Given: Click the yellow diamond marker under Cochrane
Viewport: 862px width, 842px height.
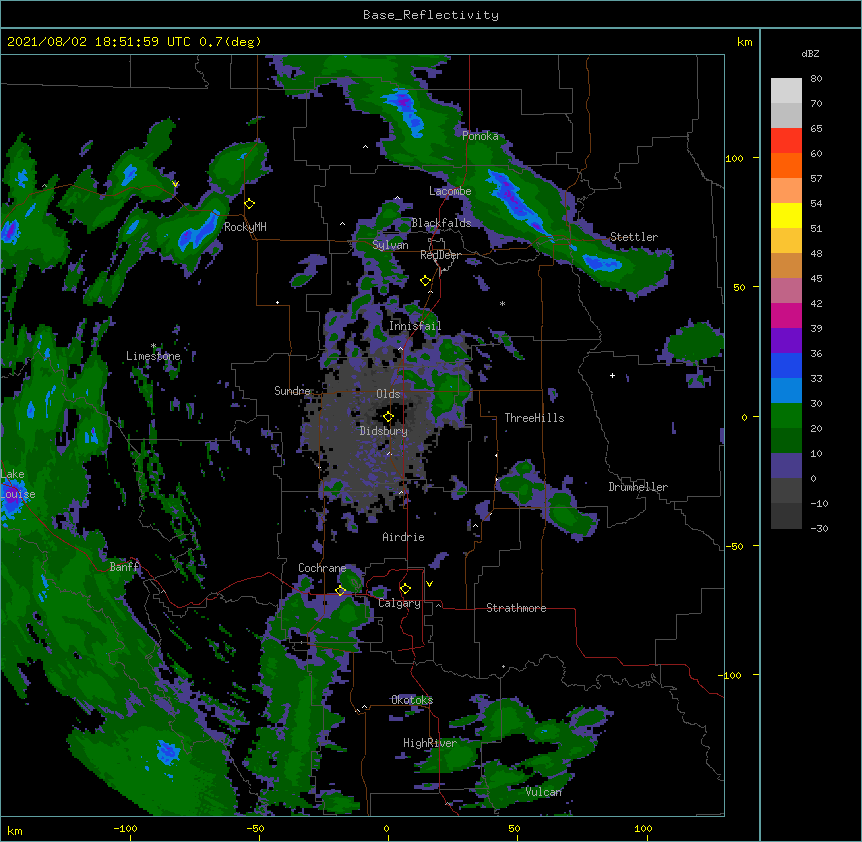Looking at the screenshot, I should click(340, 591).
